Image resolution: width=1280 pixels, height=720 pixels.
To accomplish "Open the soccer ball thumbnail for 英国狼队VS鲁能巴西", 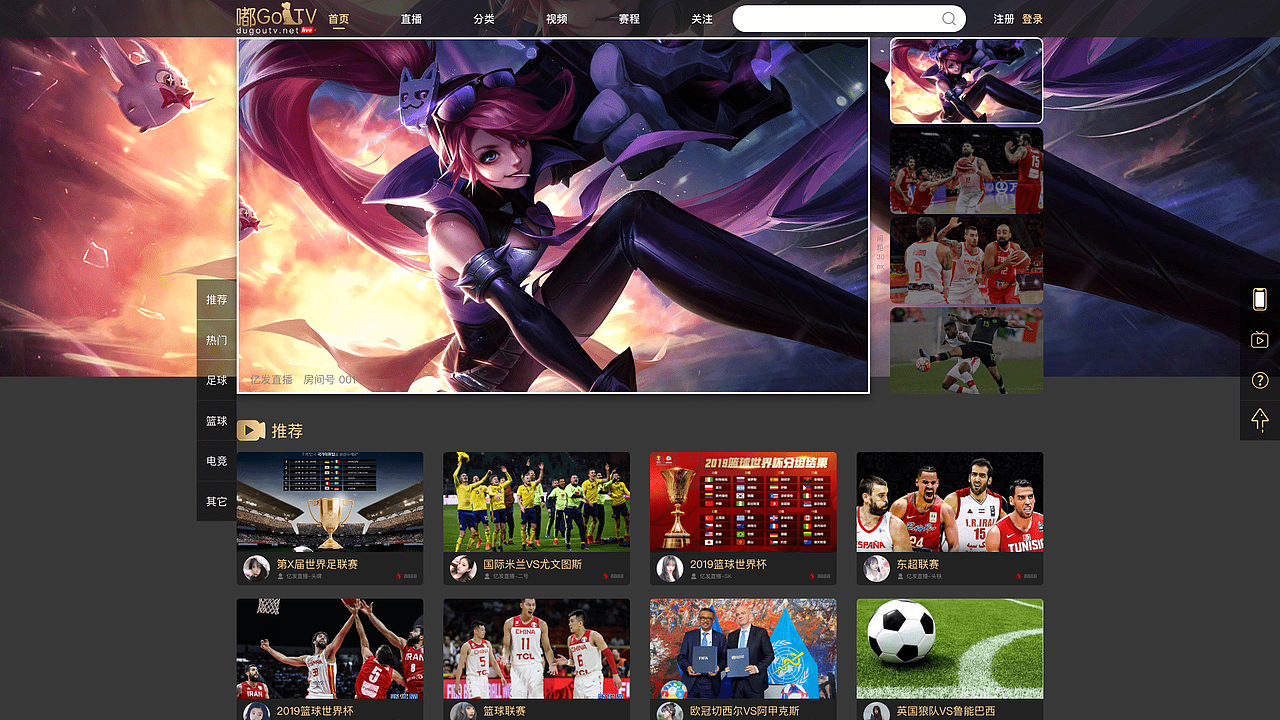I will click(x=950, y=648).
